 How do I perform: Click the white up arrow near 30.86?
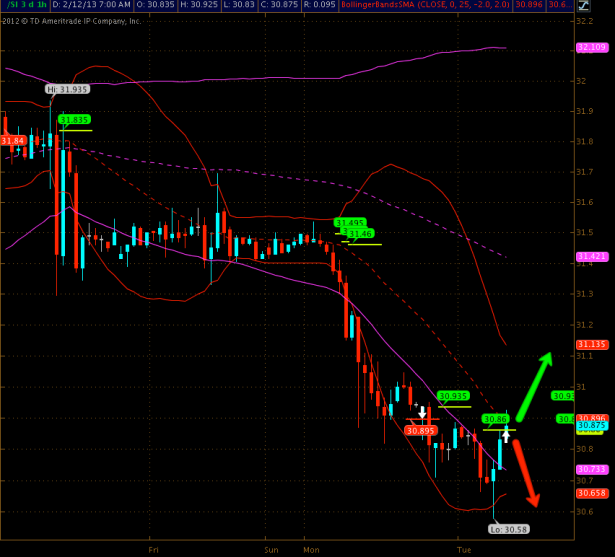pyautogui.click(x=507, y=435)
